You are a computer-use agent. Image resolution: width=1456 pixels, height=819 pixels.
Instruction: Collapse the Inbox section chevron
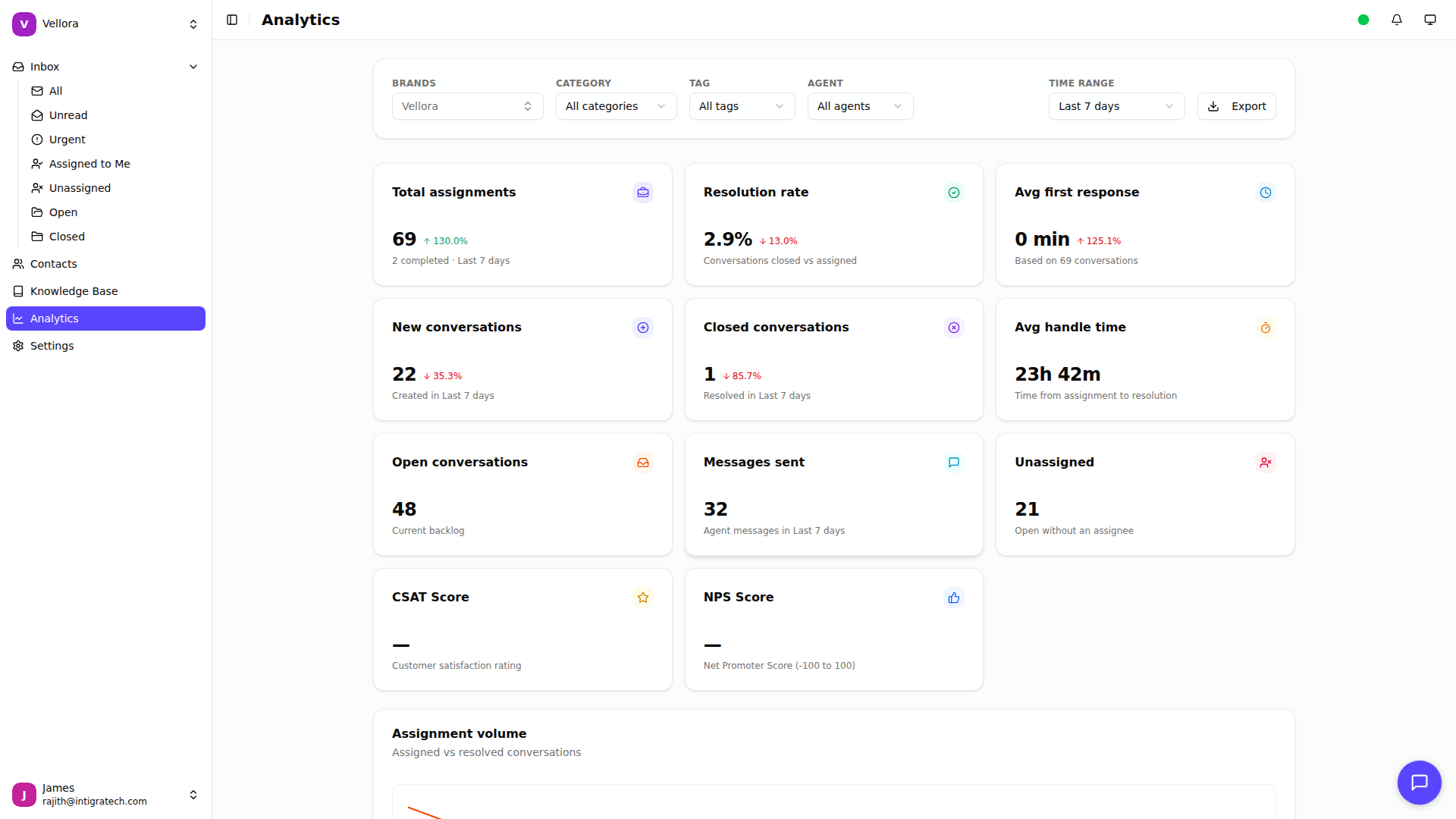click(x=193, y=67)
